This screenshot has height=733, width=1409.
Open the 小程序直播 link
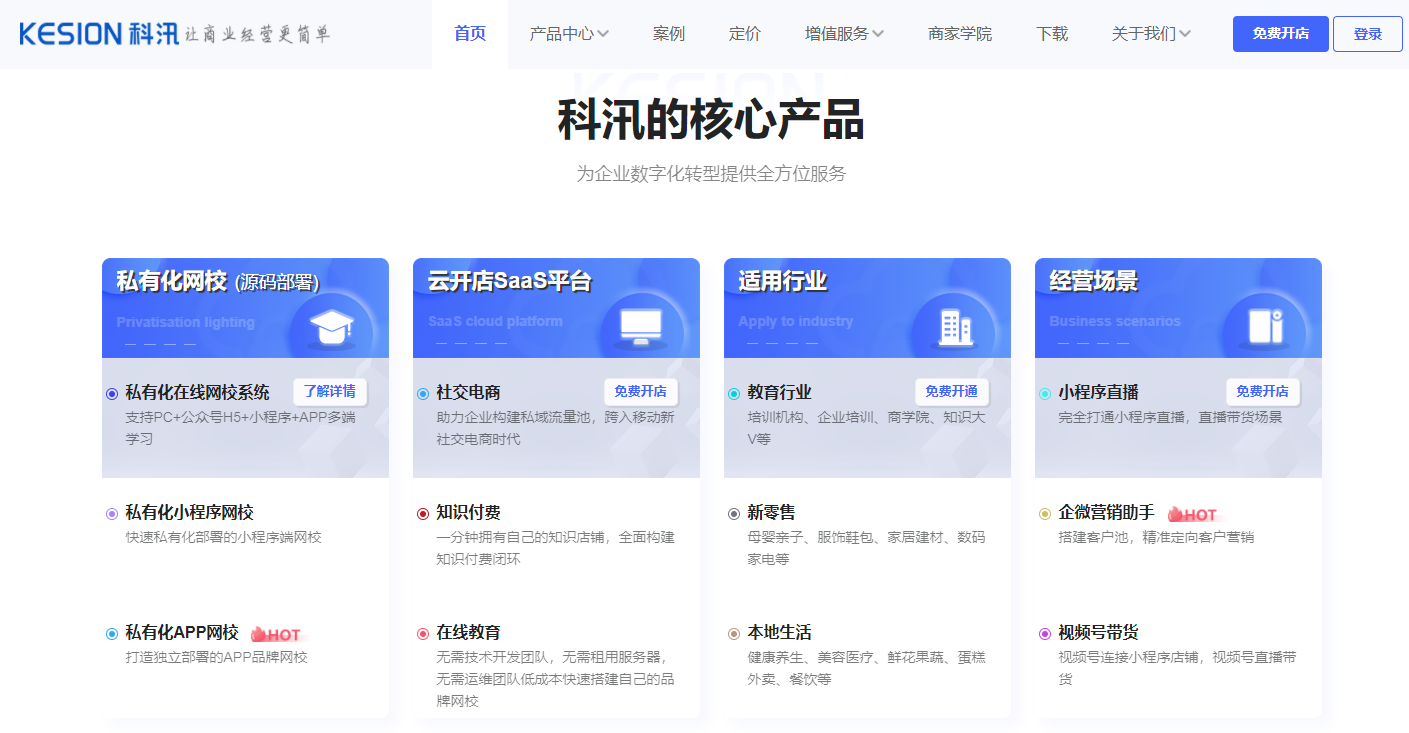(x=1098, y=392)
